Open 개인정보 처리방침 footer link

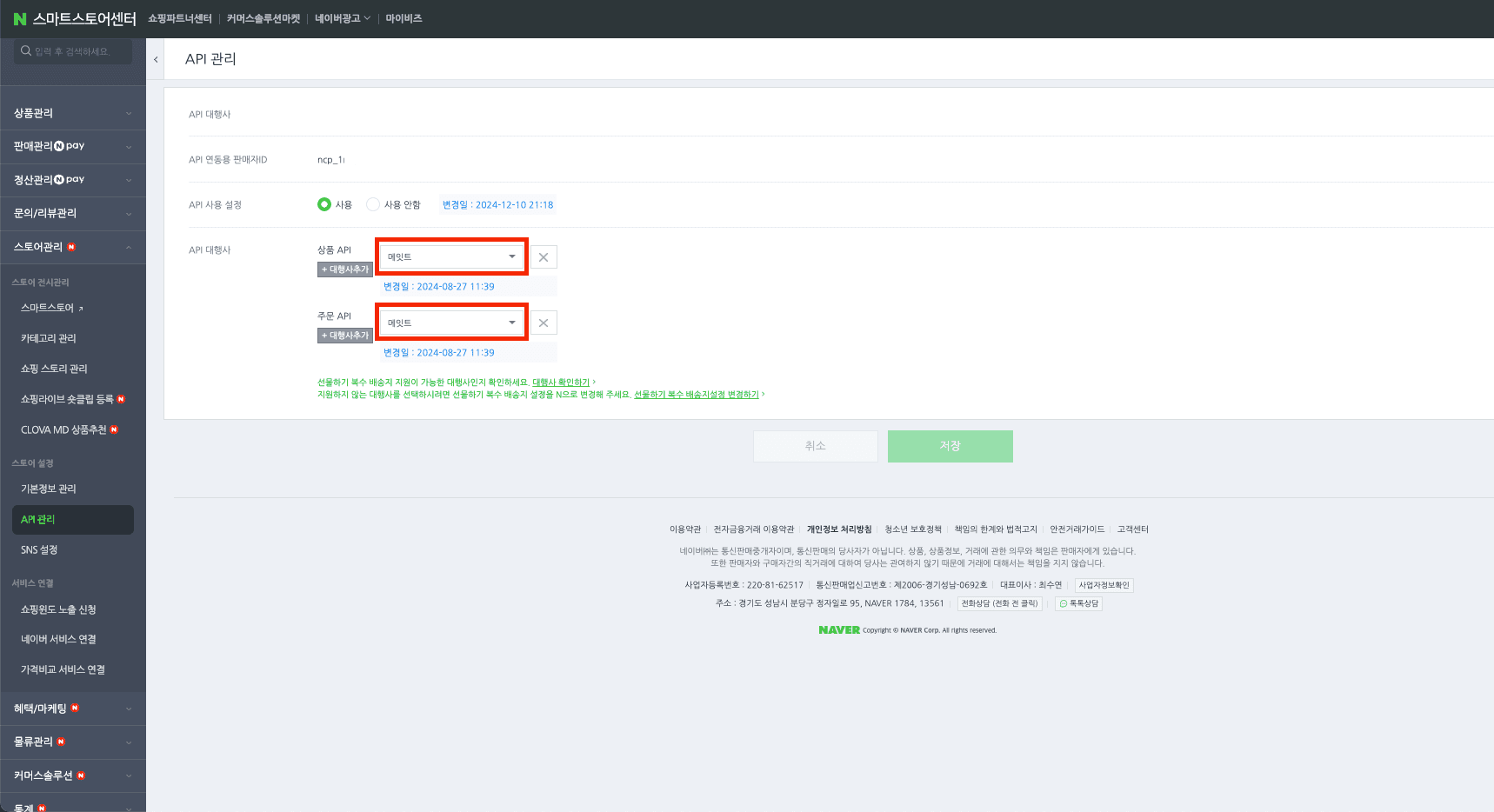click(839, 529)
